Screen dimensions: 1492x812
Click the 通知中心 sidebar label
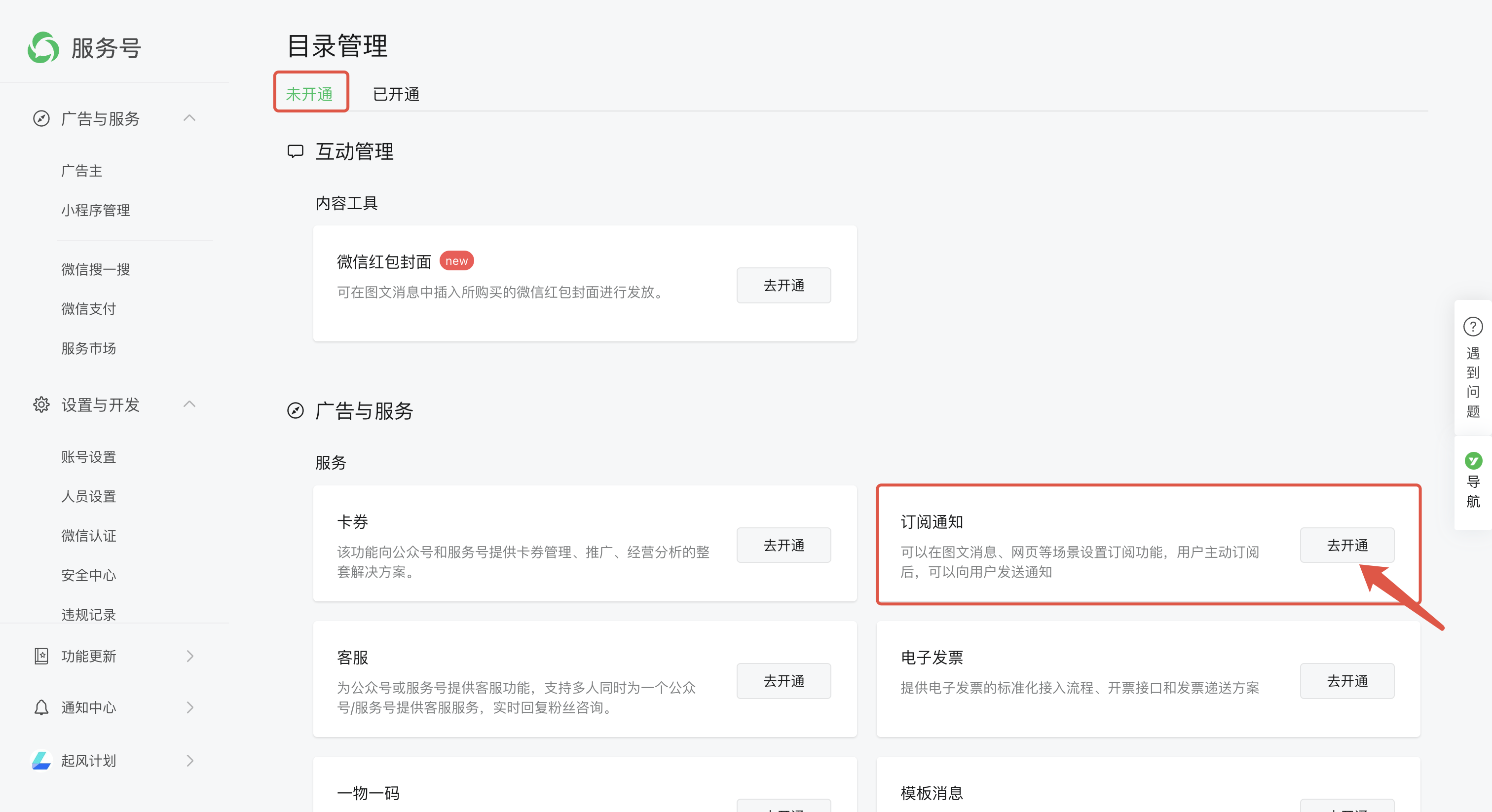[x=89, y=707]
